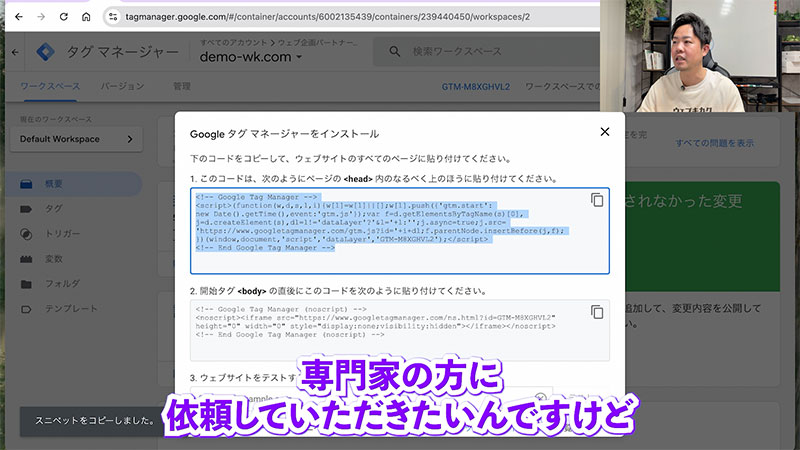800x450 pixels.
Task: Click the すべてのアカウント breadcrumb
Action: click(234, 42)
